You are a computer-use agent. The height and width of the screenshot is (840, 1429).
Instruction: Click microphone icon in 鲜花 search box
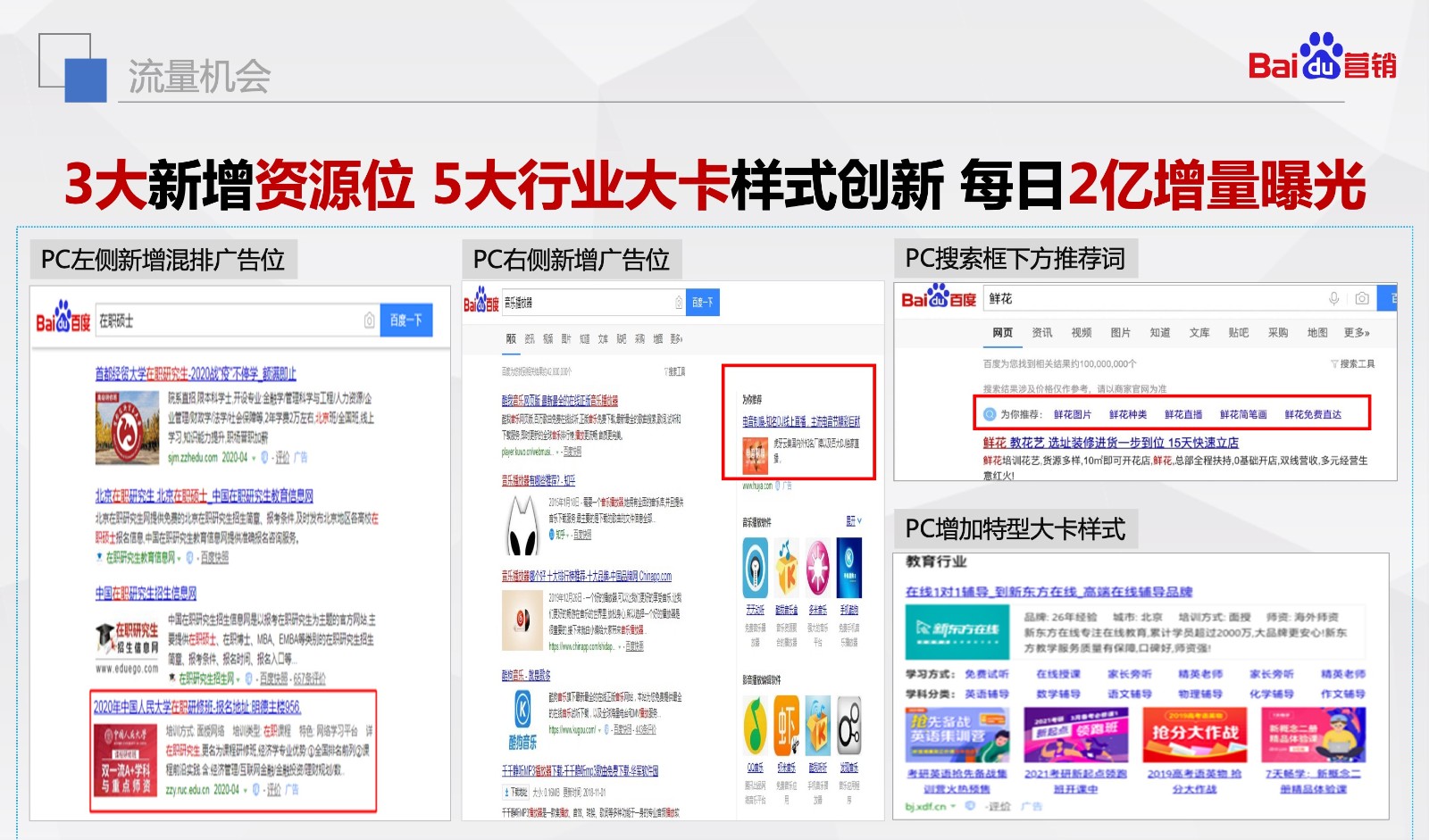[x=1333, y=298]
